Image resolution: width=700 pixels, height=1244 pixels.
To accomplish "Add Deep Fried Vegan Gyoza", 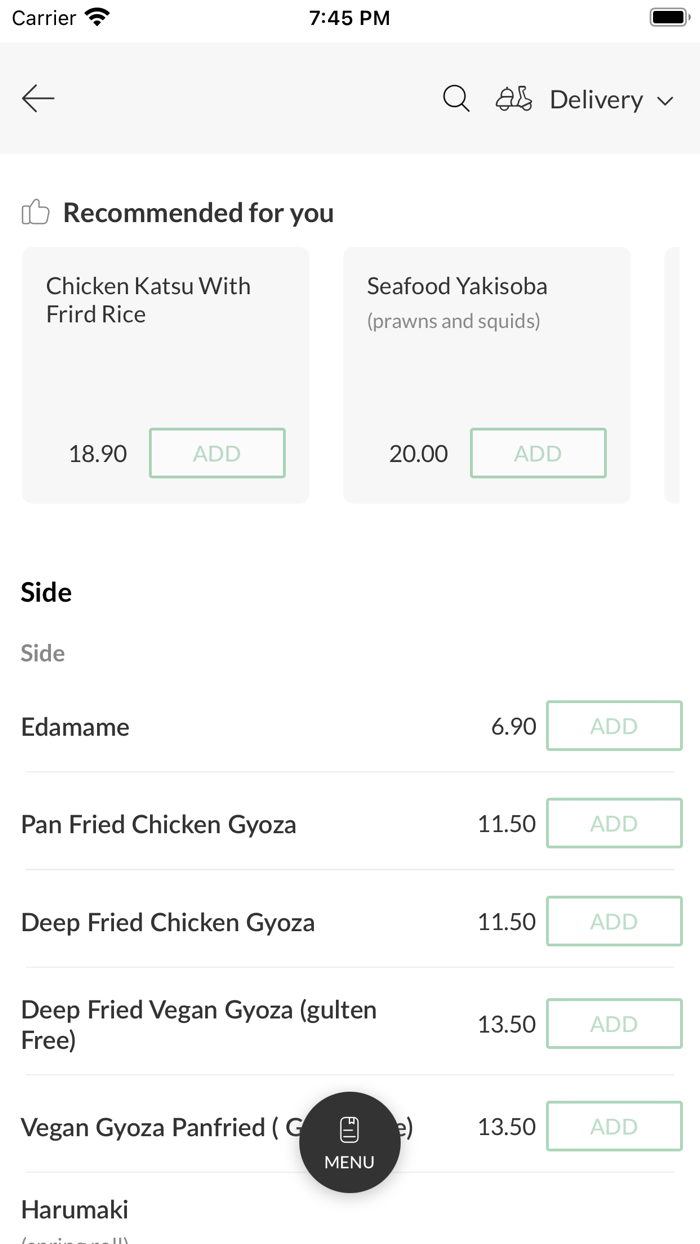I will [x=614, y=1024].
